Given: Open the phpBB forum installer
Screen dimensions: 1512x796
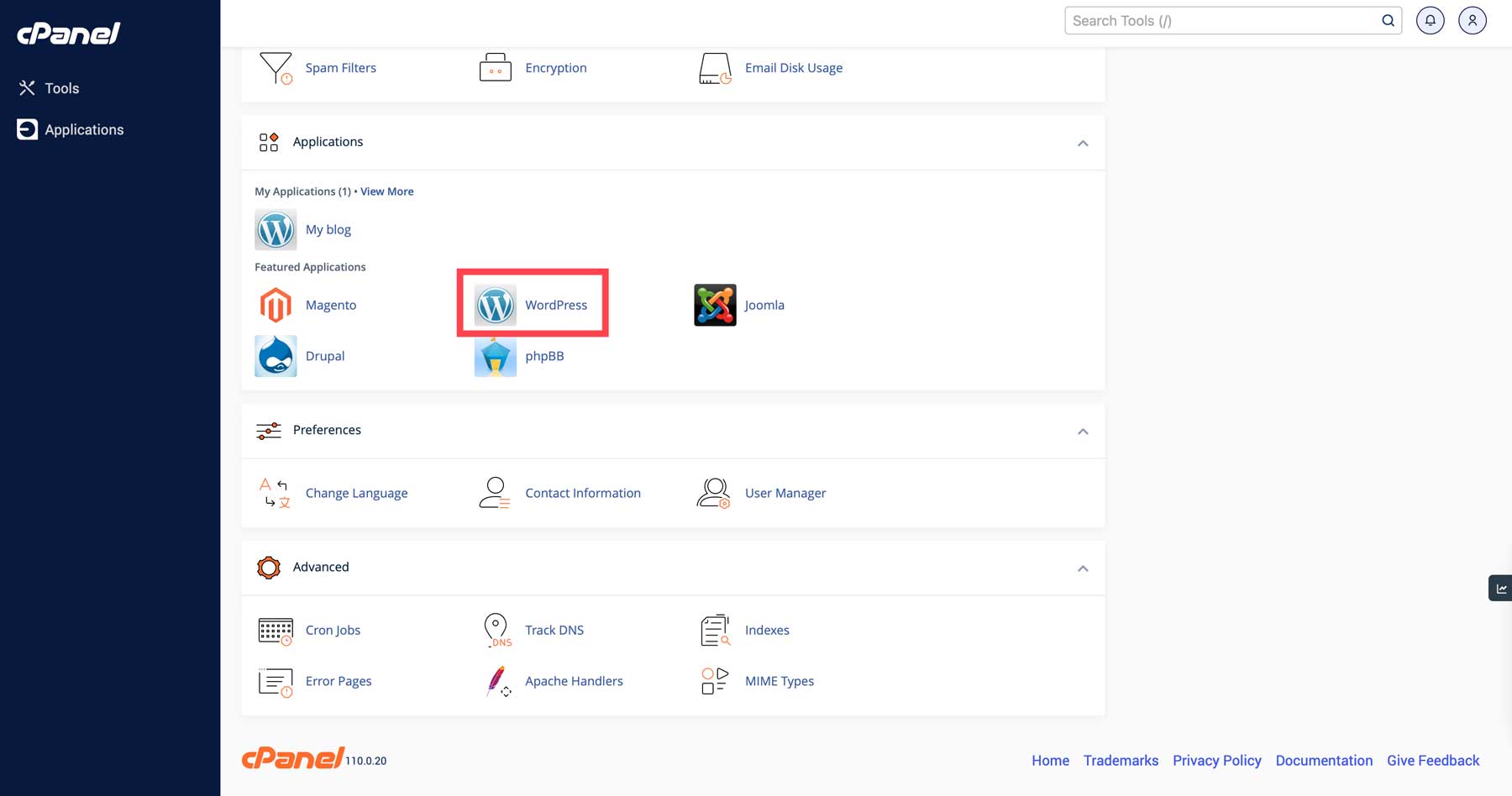Looking at the screenshot, I should 495,355.
